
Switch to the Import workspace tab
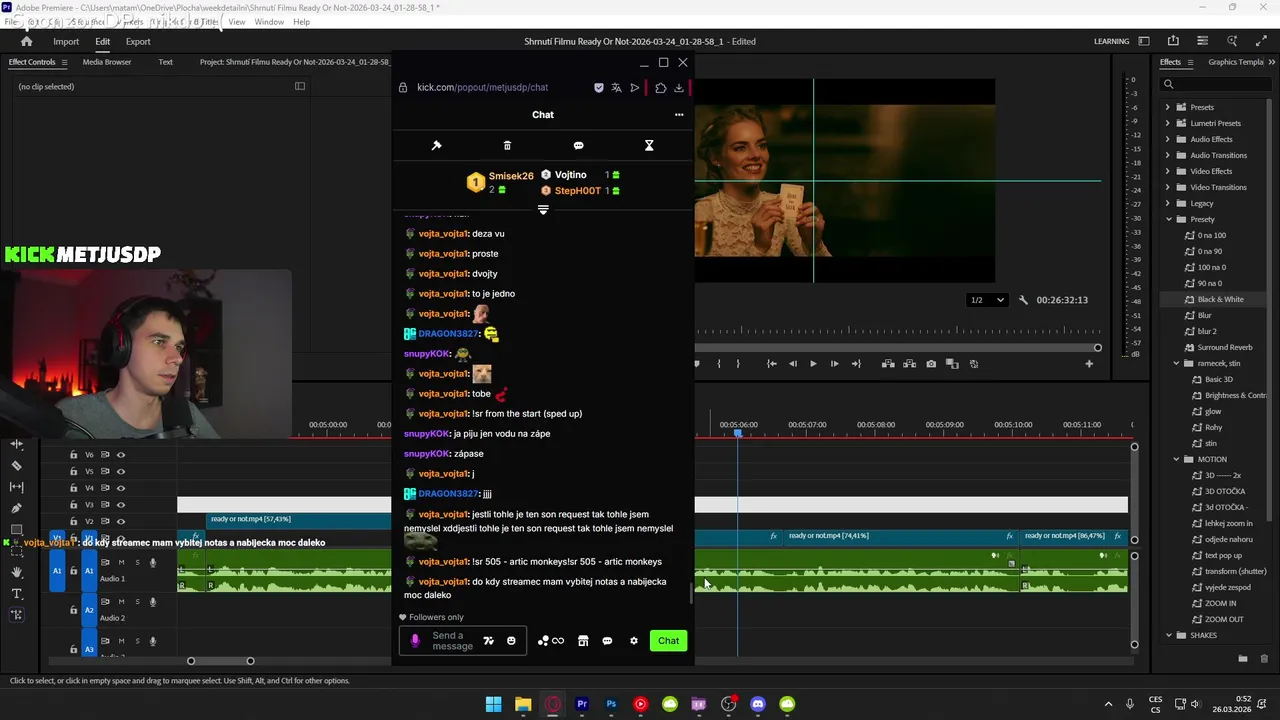click(66, 42)
